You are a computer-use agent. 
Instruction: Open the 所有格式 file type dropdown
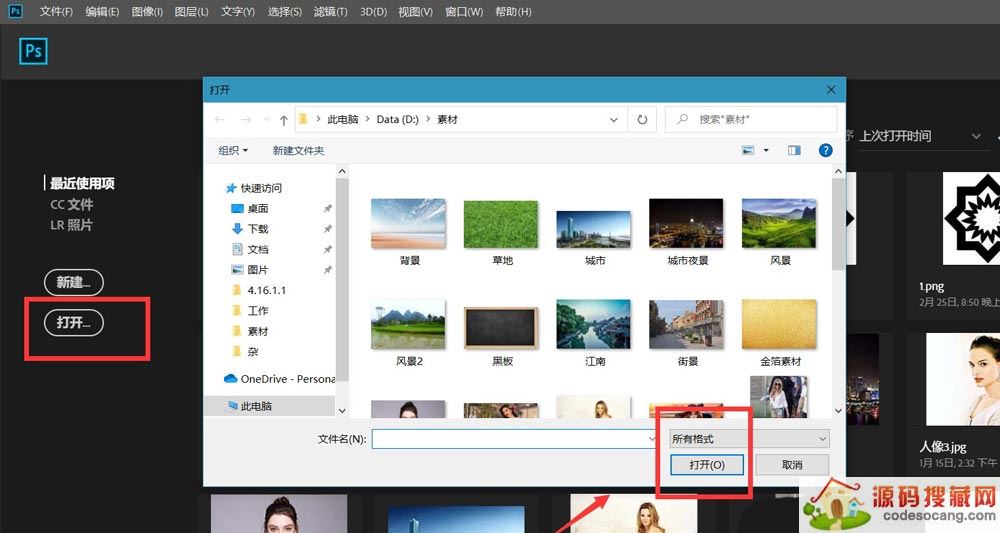[749, 439]
